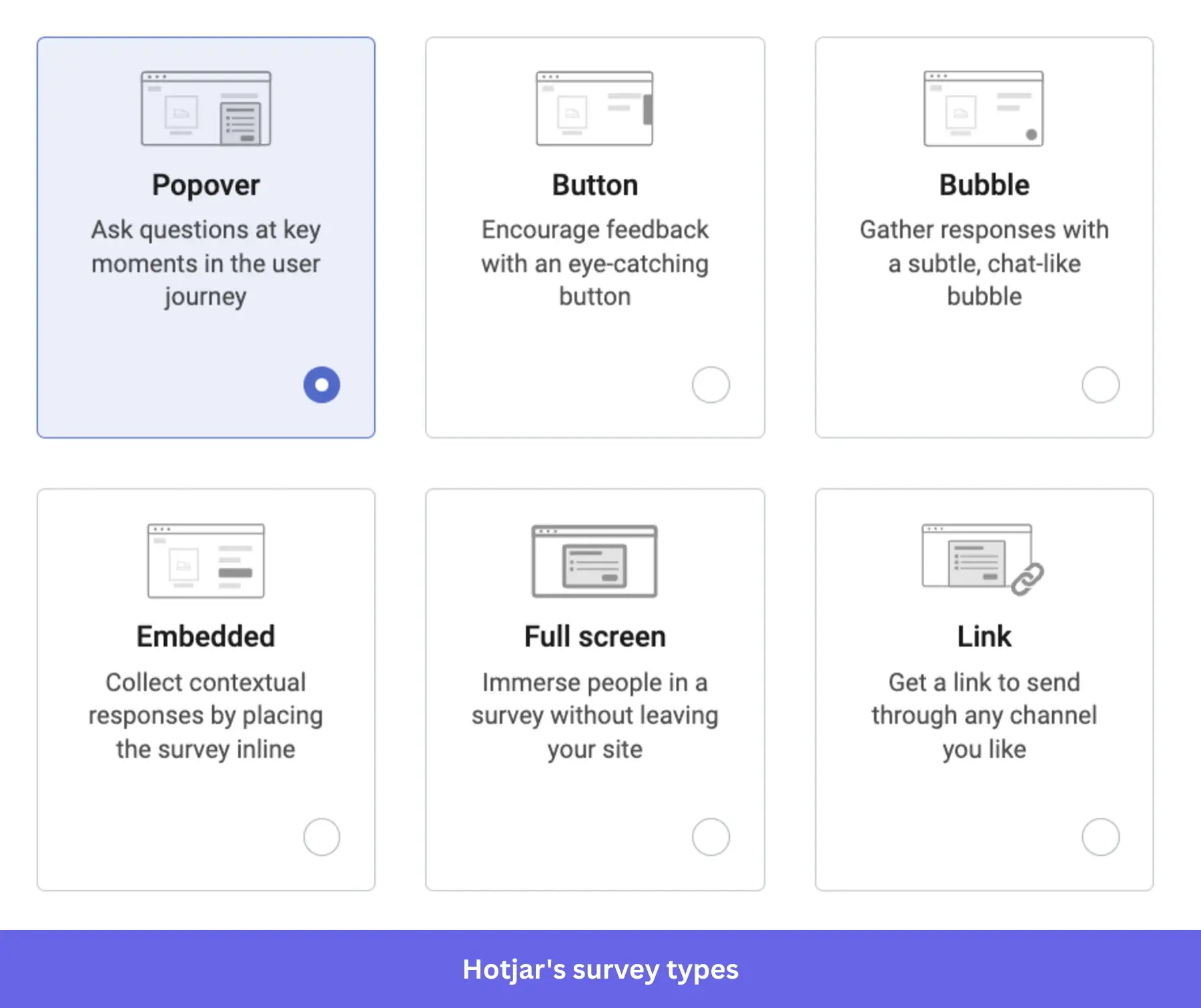The image size is (1201, 1008).
Task: Select the Bubble survey radio button
Action: 1100,384
